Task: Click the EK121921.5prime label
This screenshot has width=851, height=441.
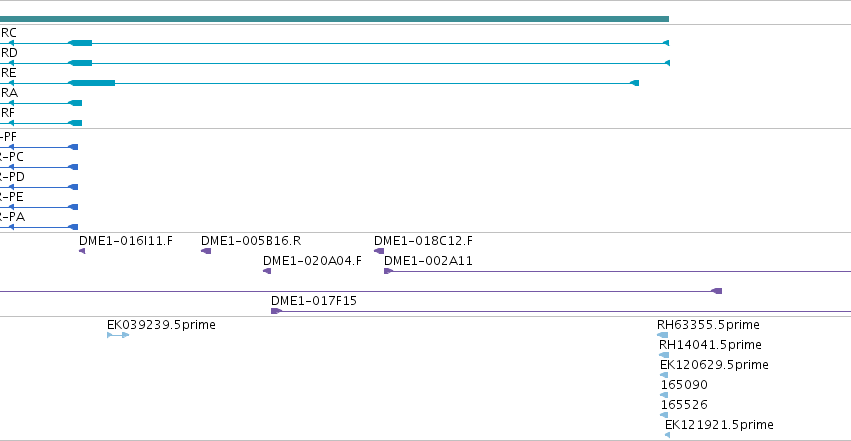Action: click(x=719, y=425)
